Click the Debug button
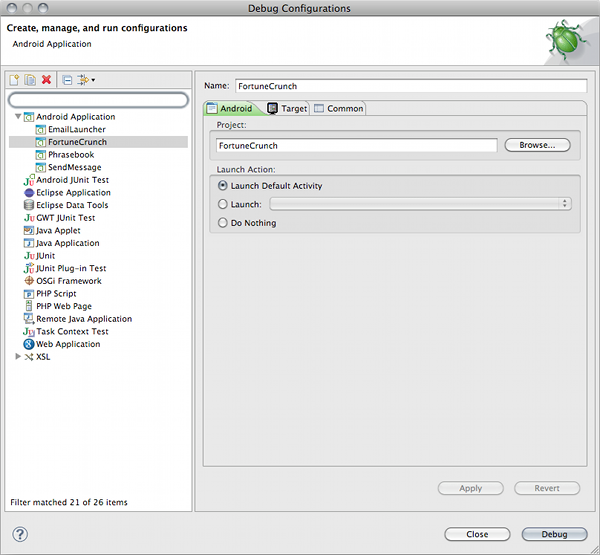Image resolution: width=600 pixels, height=555 pixels. point(554,534)
